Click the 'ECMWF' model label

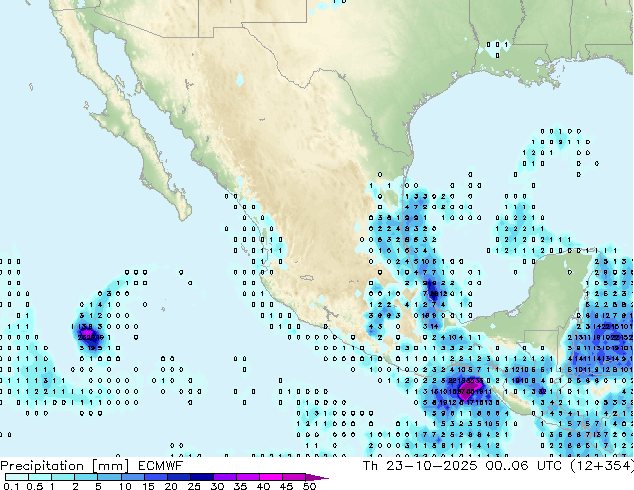click(x=161, y=466)
